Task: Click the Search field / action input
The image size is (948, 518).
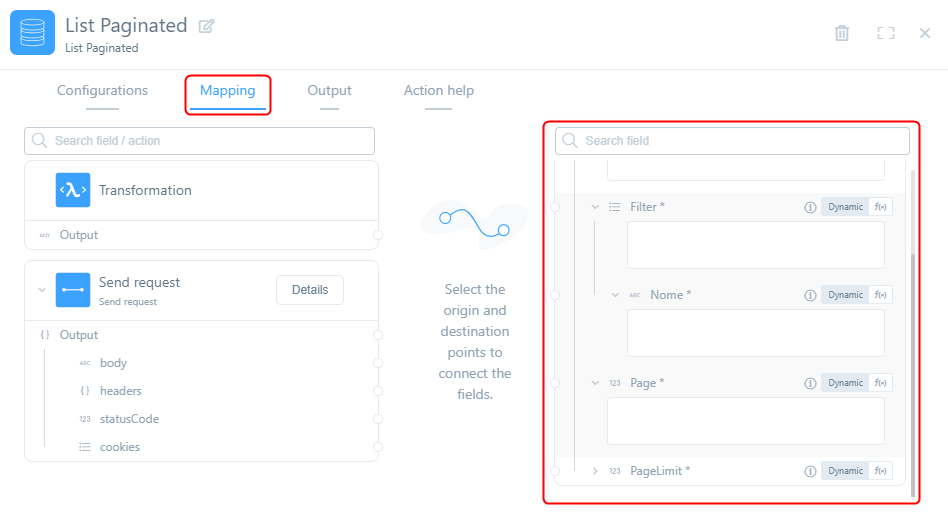Action: [x=200, y=141]
